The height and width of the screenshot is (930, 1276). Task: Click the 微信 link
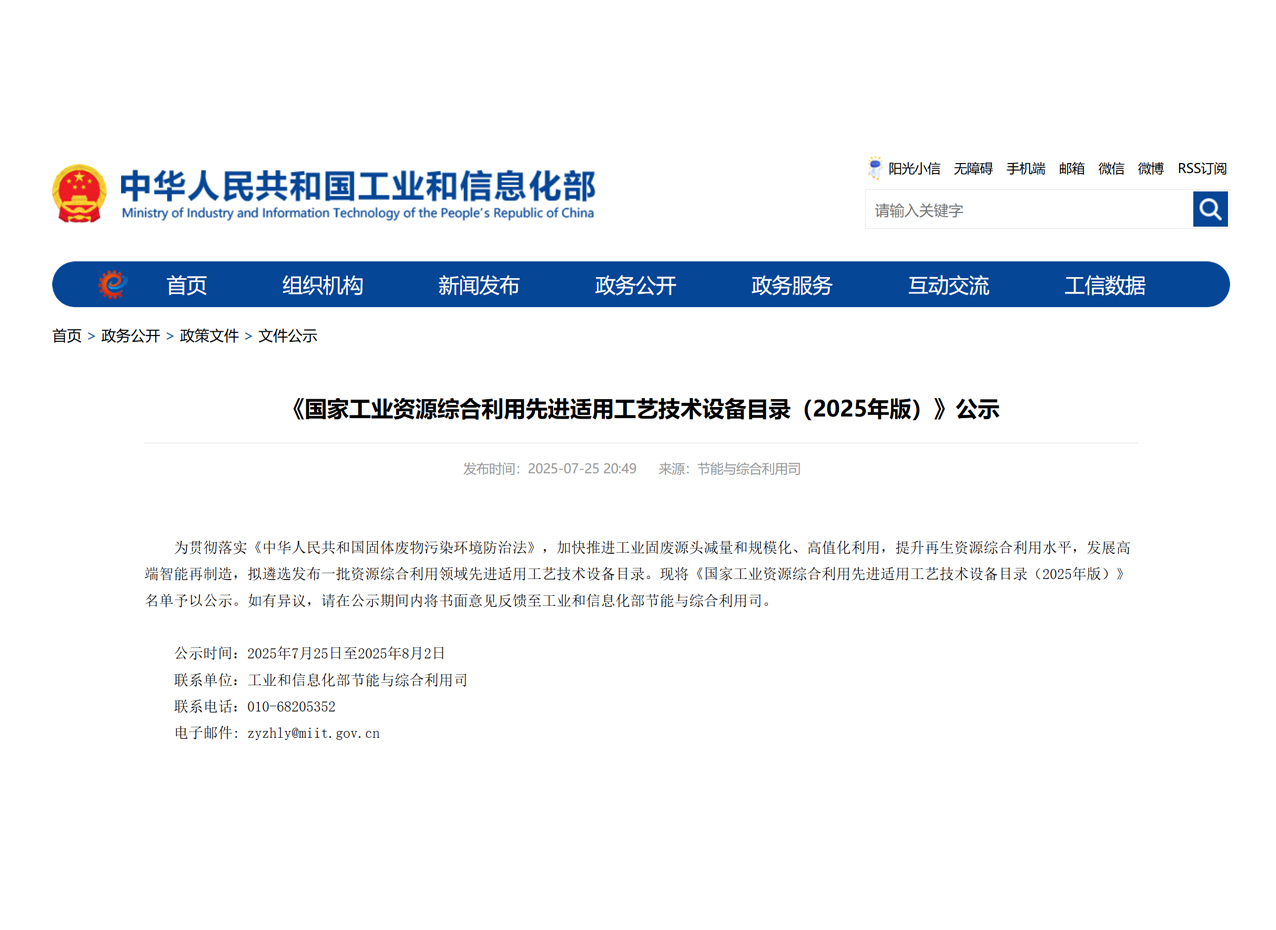point(1111,169)
